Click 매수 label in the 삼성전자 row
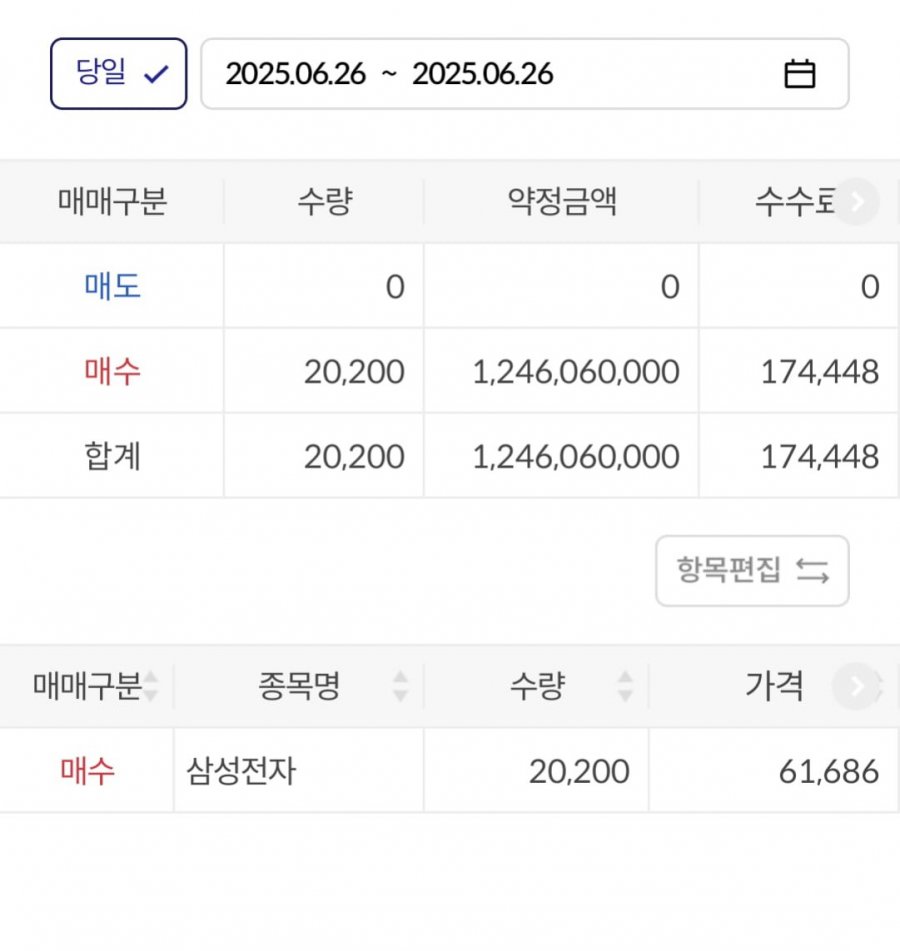The width and height of the screenshot is (900, 951). click(x=87, y=771)
